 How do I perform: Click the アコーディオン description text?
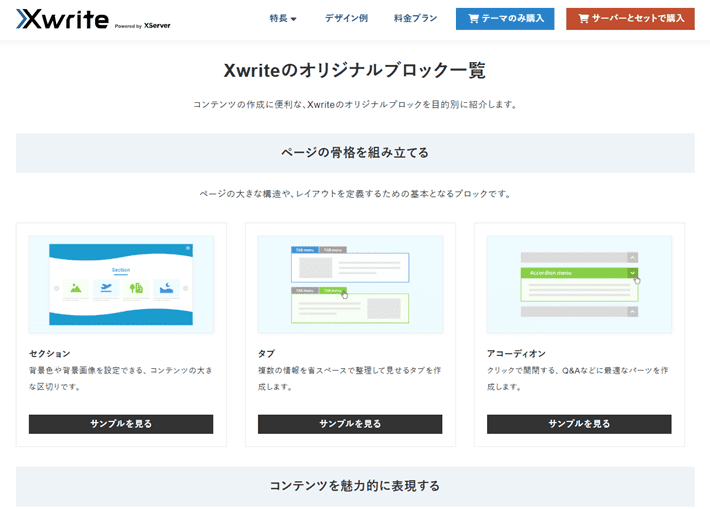(x=578, y=379)
